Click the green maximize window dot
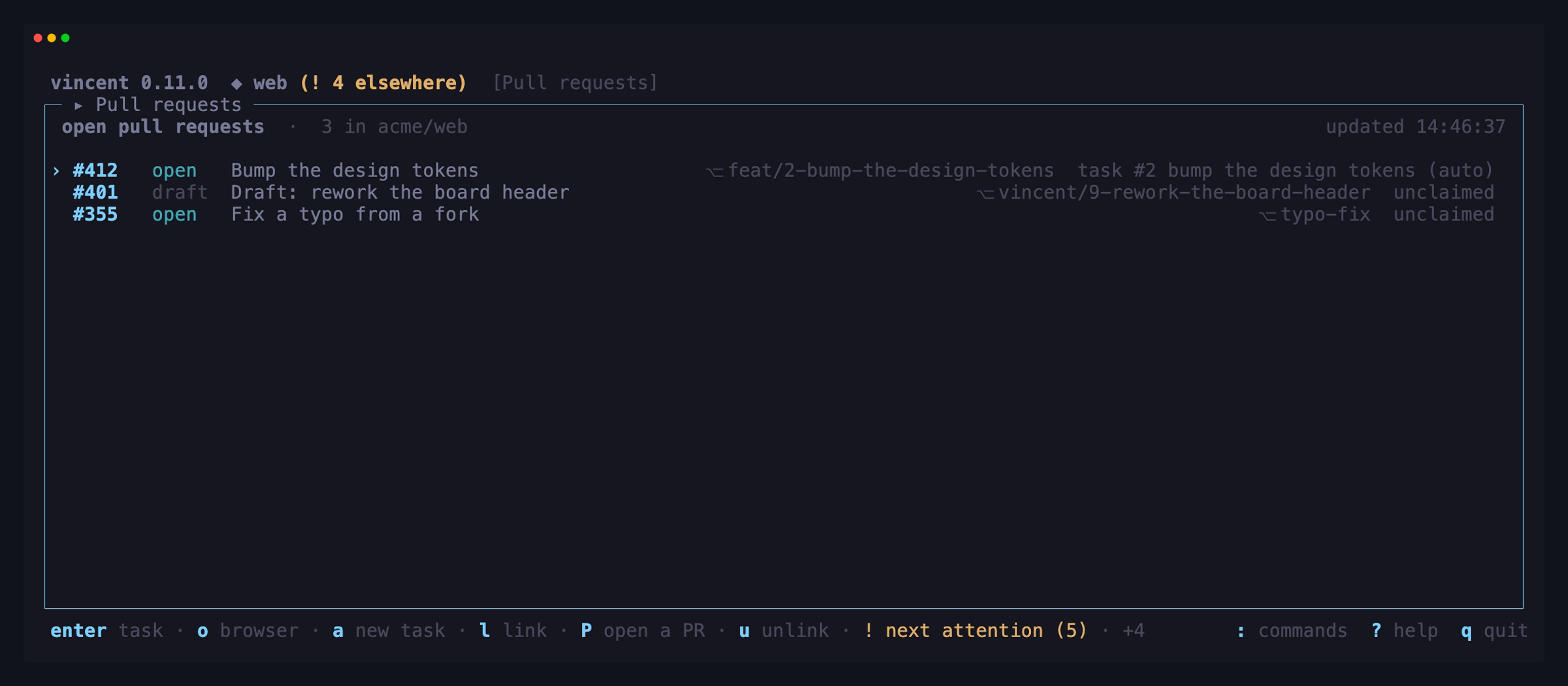1568x686 pixels. coord(65,38)
